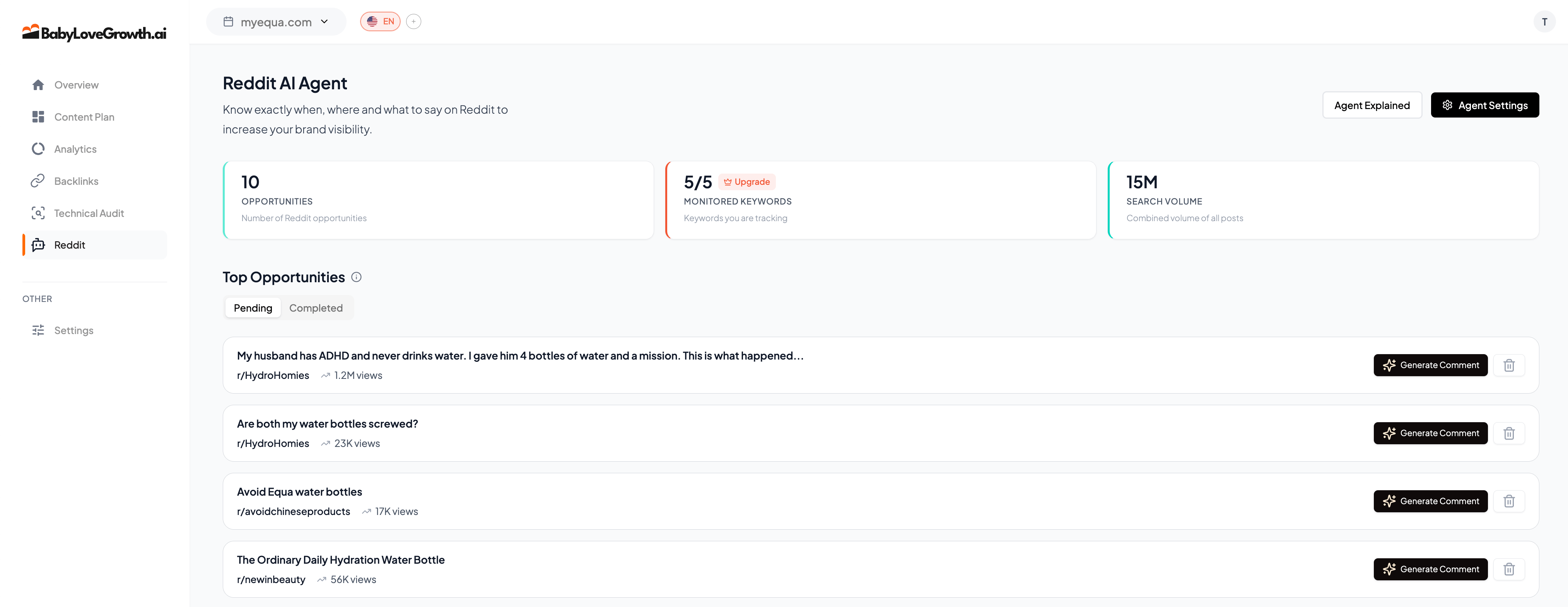Click the Overview home icon

[x=38, y=85]
